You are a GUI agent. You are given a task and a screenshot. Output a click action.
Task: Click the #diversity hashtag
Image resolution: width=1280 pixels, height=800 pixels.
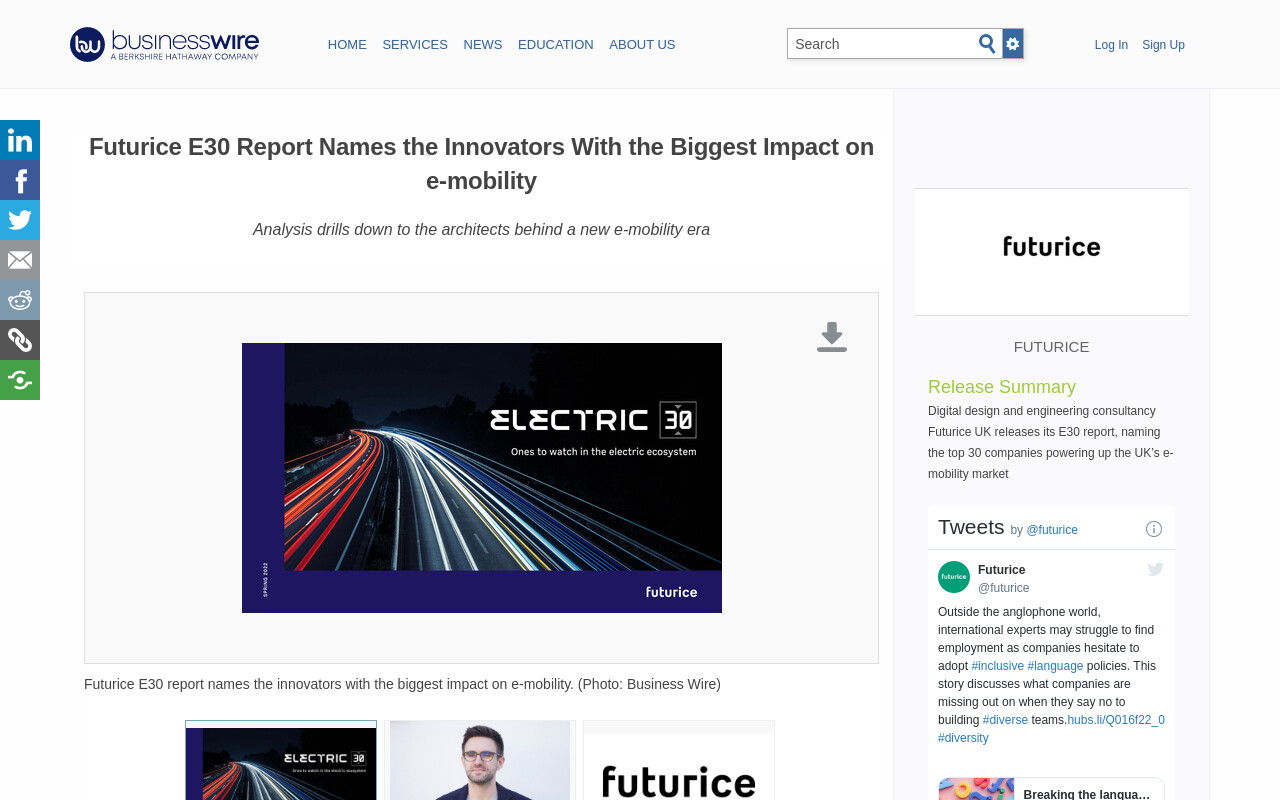pos(963,738)
